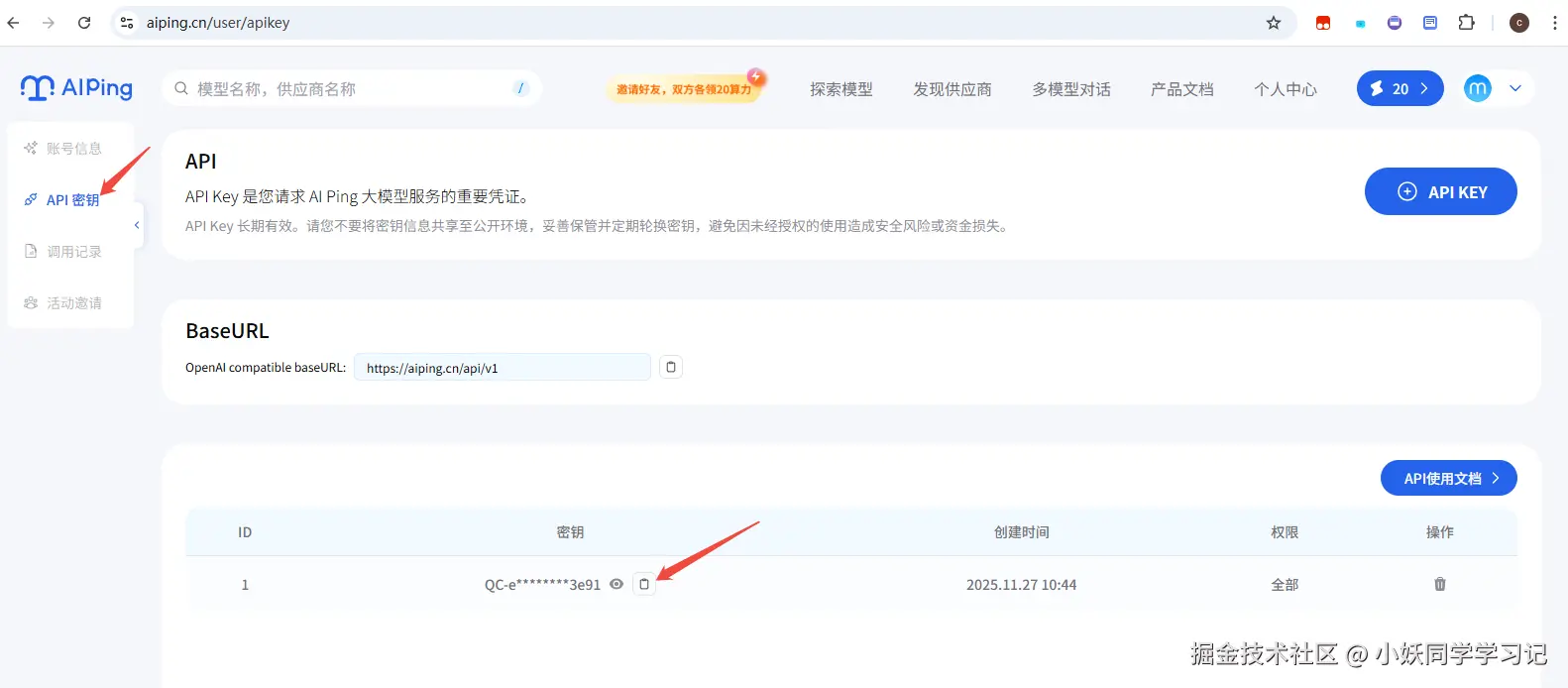Open the Chrome profile avatar
Viewport: 1568px width, 688px height.
pos(1519,23)
